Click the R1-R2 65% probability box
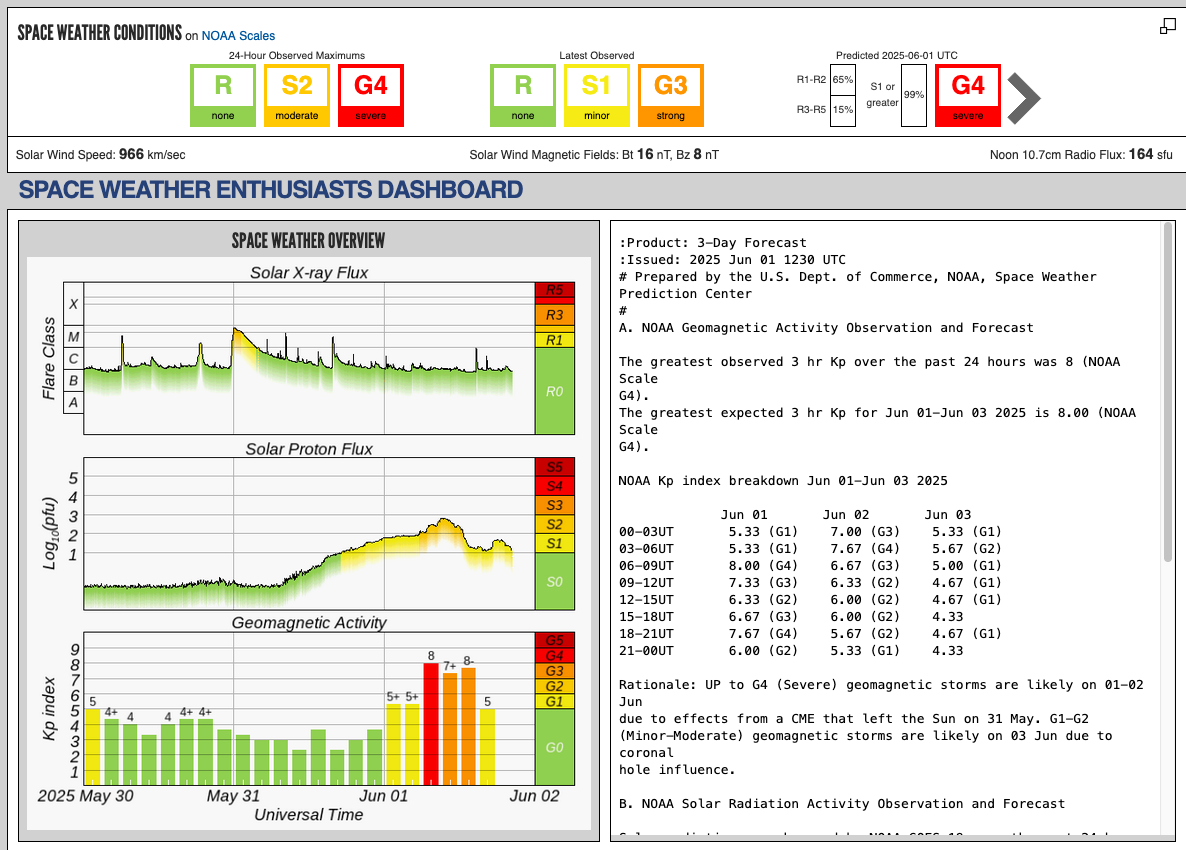Viewport: 1186px width, 850px height. point(843,79)
